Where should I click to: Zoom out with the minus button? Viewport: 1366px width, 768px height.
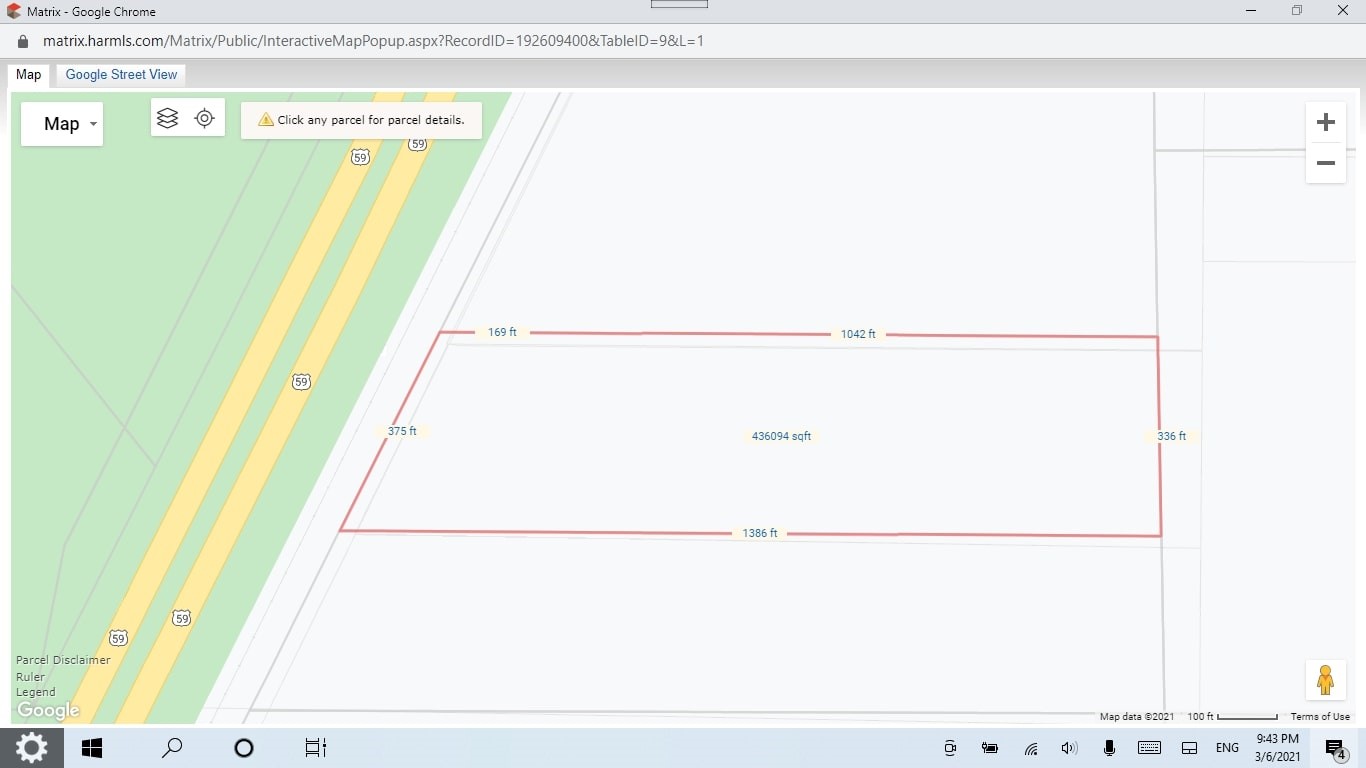tap(1325, 163)
